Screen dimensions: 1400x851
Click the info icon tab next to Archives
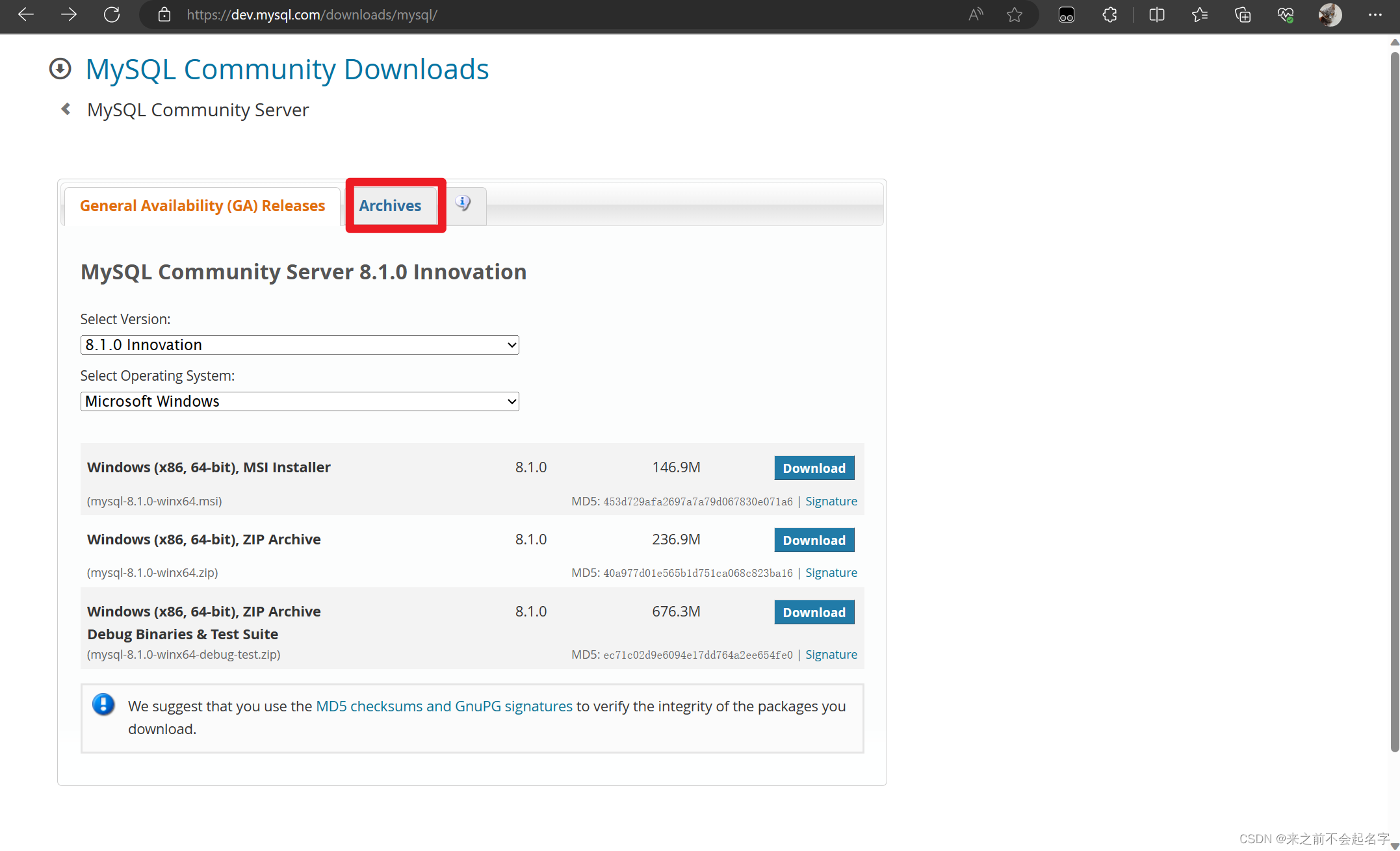[x=463, y=203]
